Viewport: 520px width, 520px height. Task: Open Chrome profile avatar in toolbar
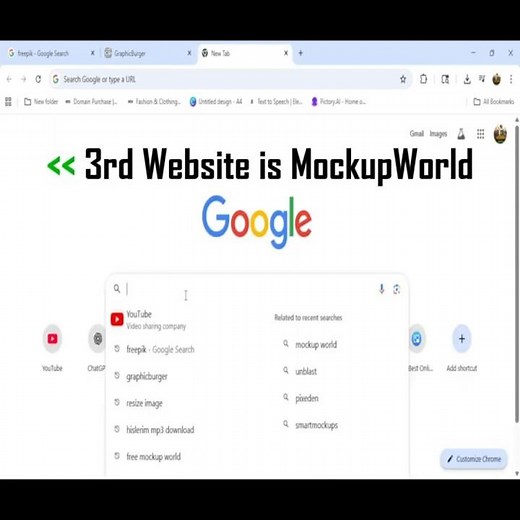pos(496,79)
